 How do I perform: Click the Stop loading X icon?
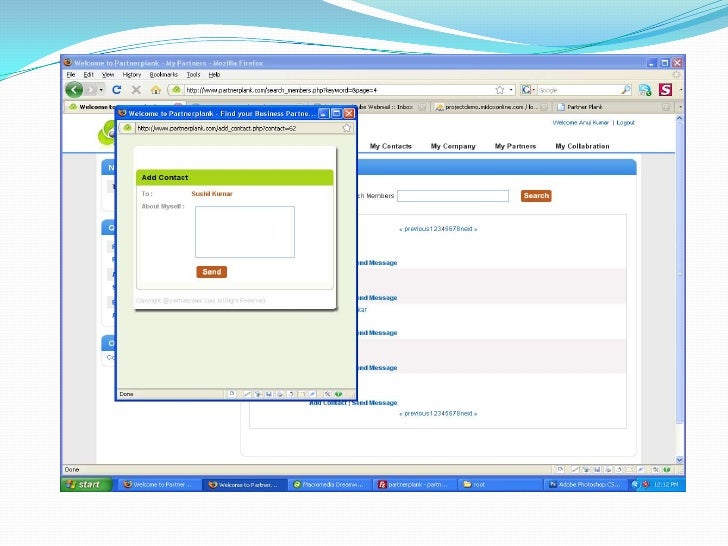coord(136,90)
